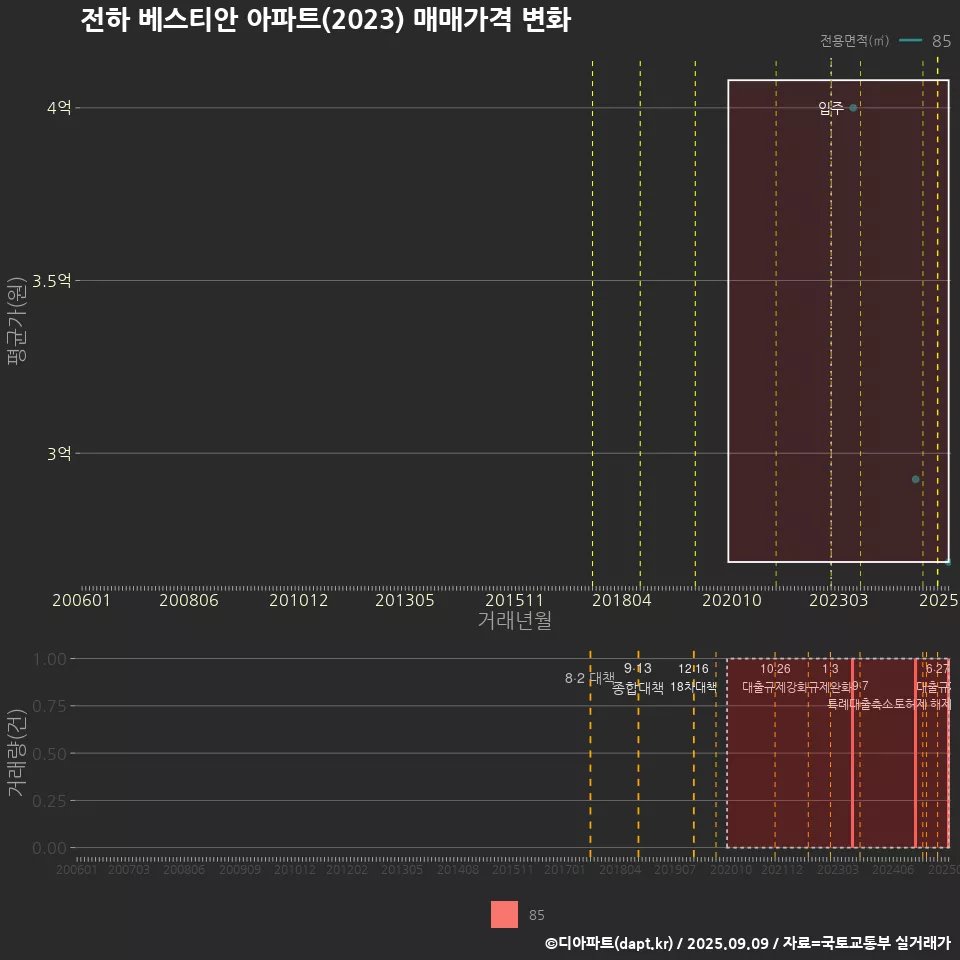Click 200909 on the volume chart x-axis
The height and width of the screenshot is (960, 960).
pyautogui.click(x=240, y=869)
